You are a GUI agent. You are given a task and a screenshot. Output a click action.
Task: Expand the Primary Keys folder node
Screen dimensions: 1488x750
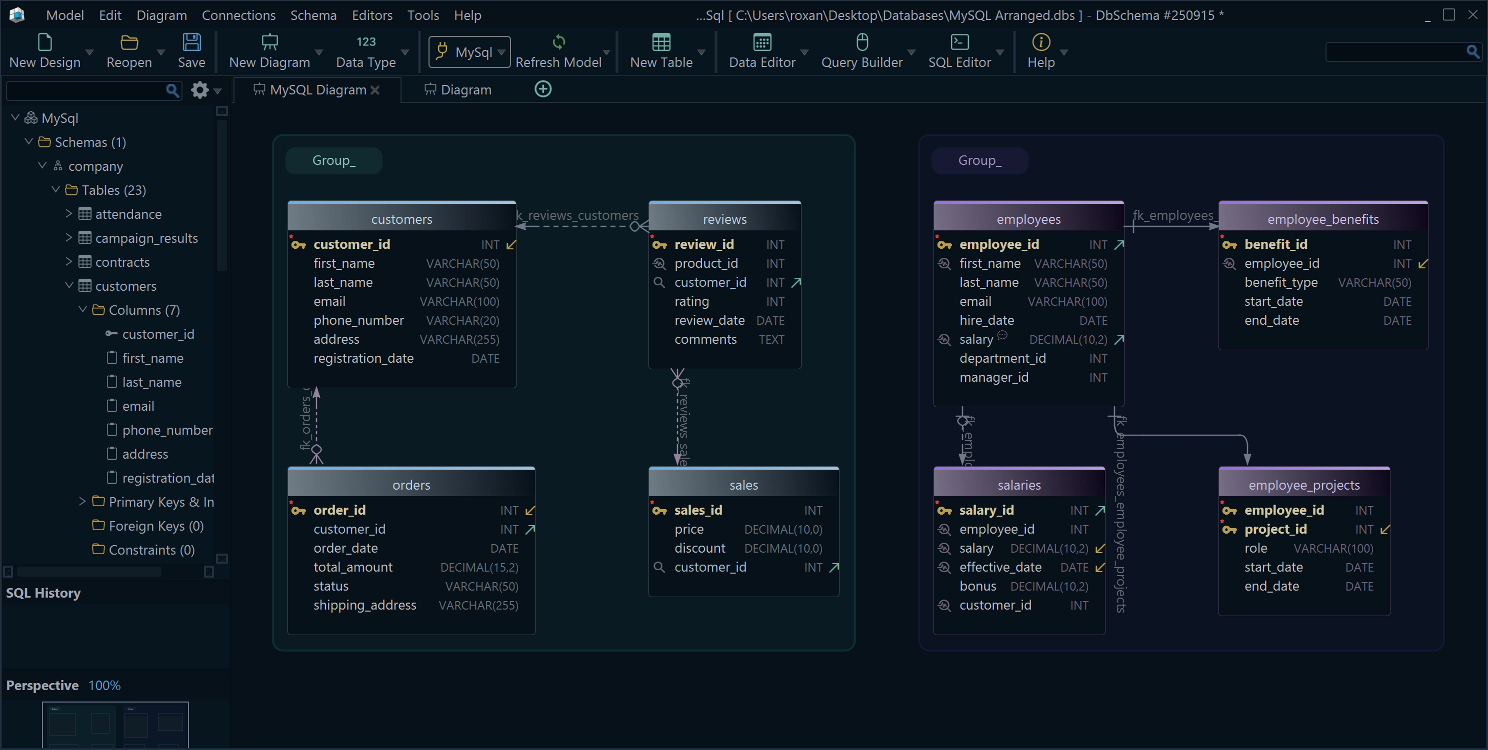[83, 502]
